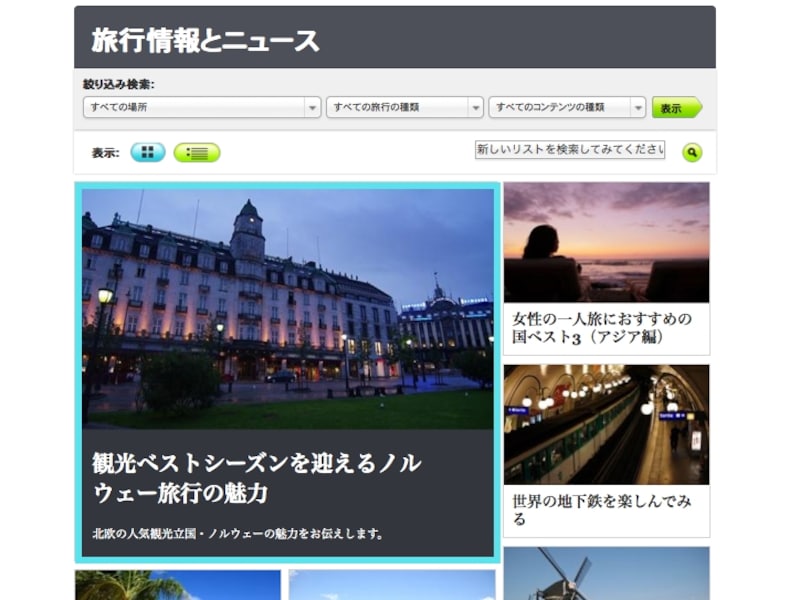Click the 絞り込み検索 label

pos(118,84)
